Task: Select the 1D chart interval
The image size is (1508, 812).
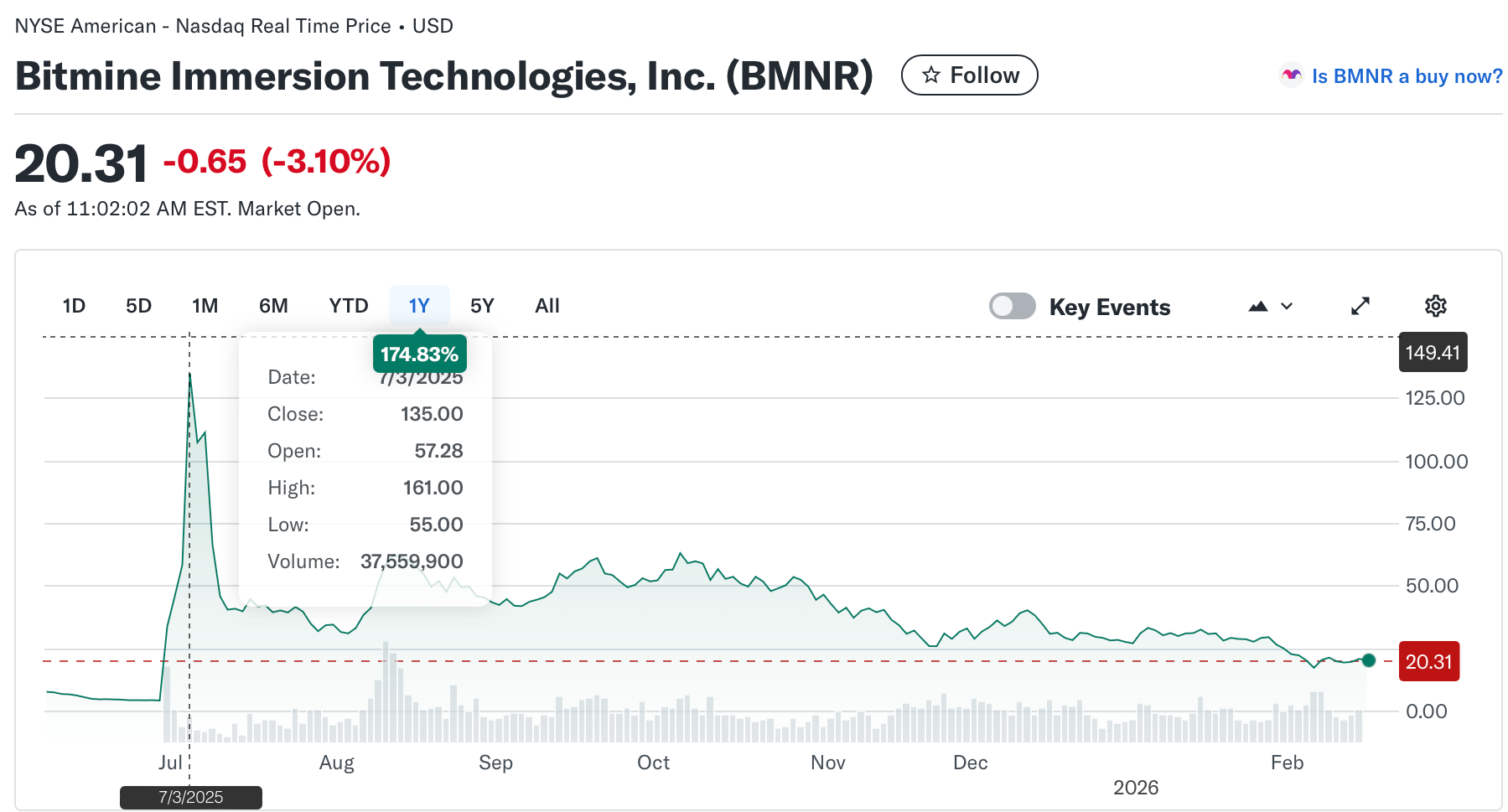Action: 73,306
